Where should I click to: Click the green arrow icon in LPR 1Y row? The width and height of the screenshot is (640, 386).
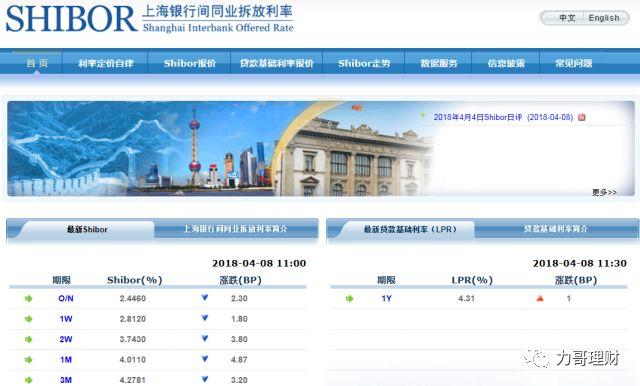(349, 299)
